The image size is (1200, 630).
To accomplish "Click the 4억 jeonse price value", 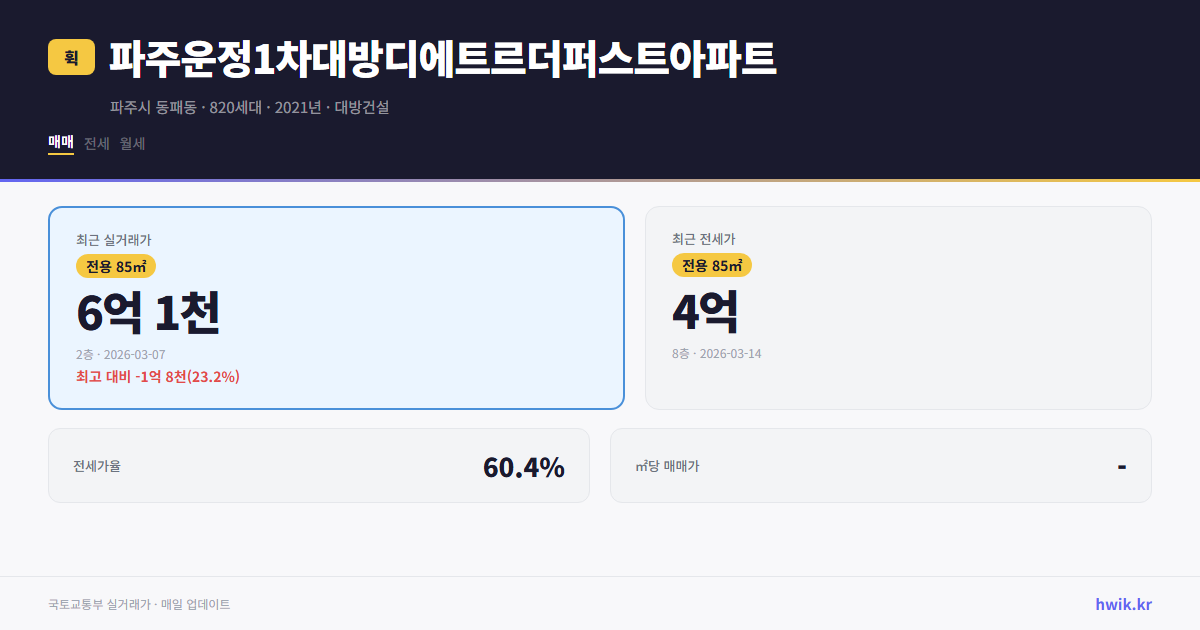I will coord(705,311).
